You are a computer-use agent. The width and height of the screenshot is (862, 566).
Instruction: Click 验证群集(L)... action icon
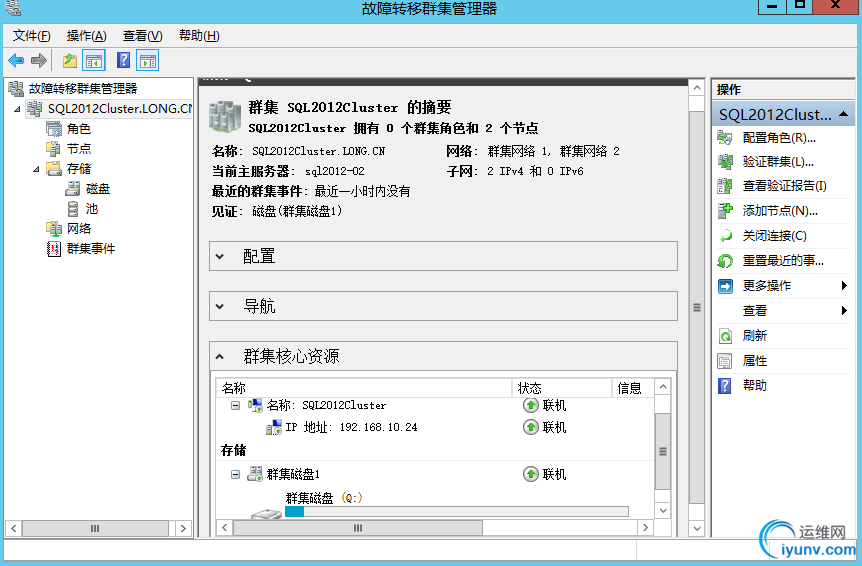725,162
